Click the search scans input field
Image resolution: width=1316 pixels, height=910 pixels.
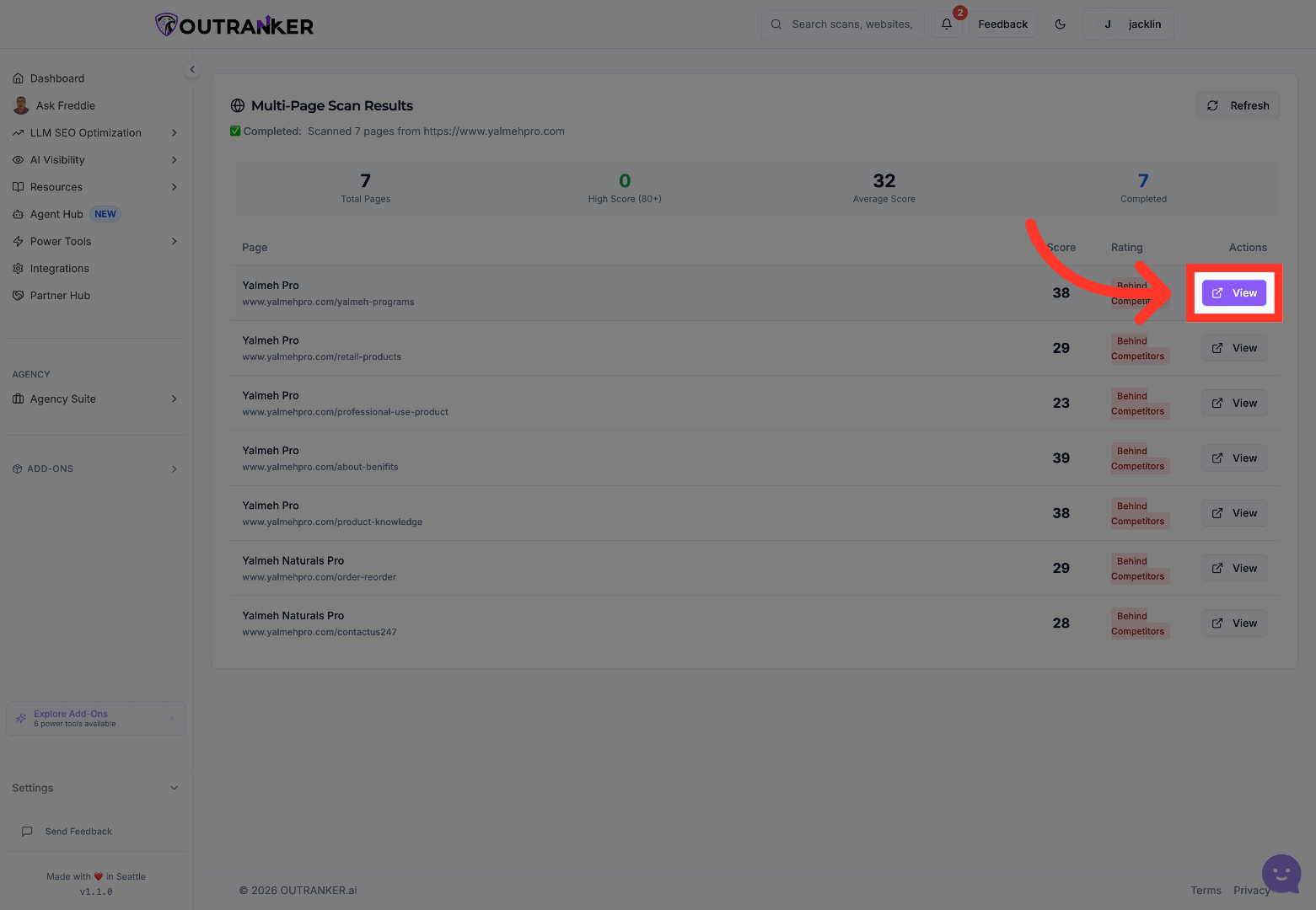point(851,24)
